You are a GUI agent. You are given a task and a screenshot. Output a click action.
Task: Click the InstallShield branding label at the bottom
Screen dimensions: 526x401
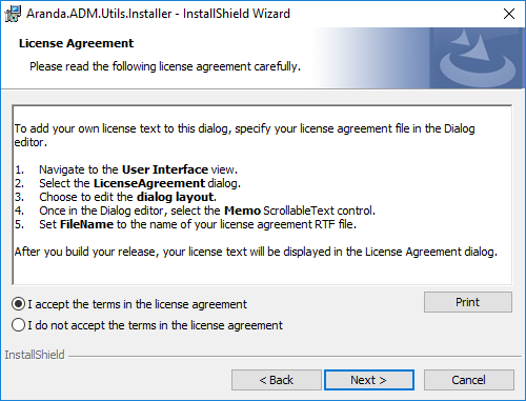click(34, 355)
